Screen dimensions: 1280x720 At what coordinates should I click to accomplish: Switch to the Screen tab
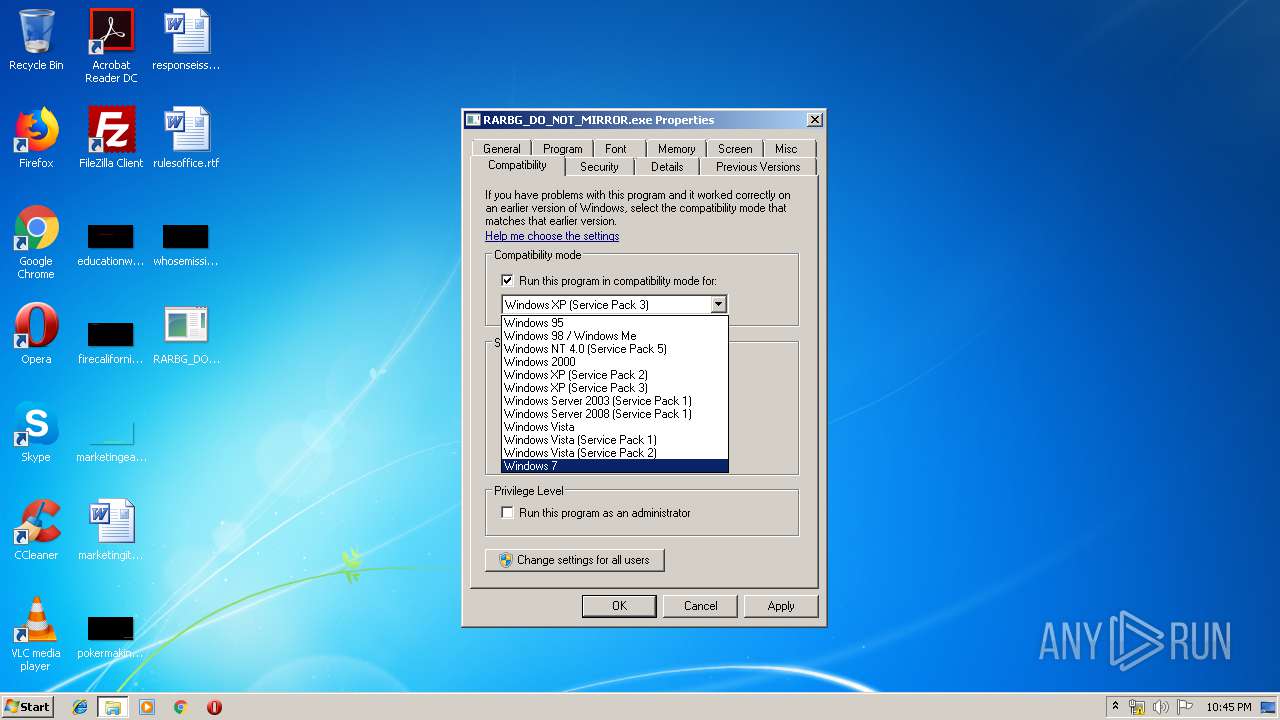click(x=735, y=149)
